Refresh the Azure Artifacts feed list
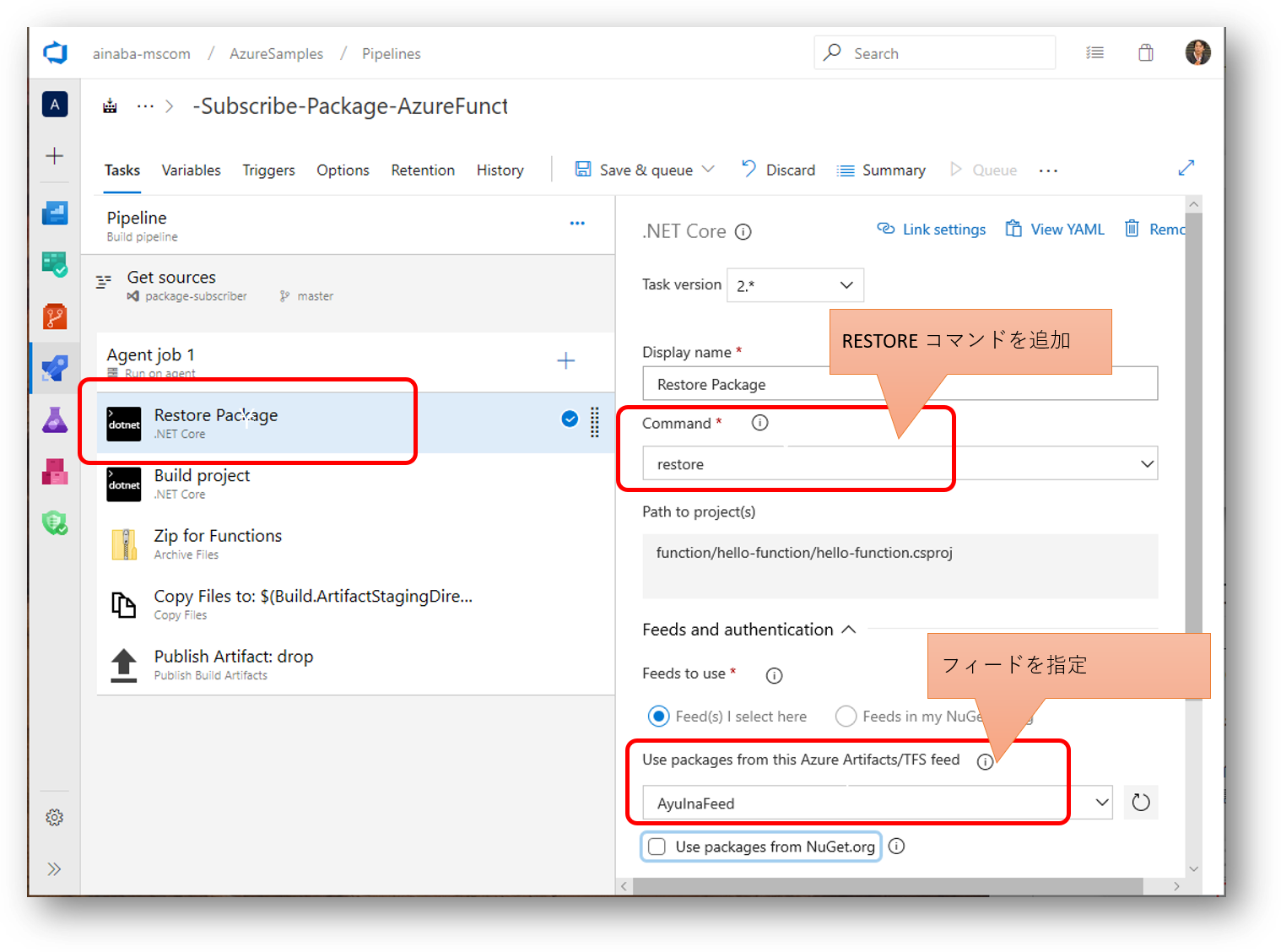Image resolution: width=1281 pixels, height=952 pixels. pos(1141,802)
